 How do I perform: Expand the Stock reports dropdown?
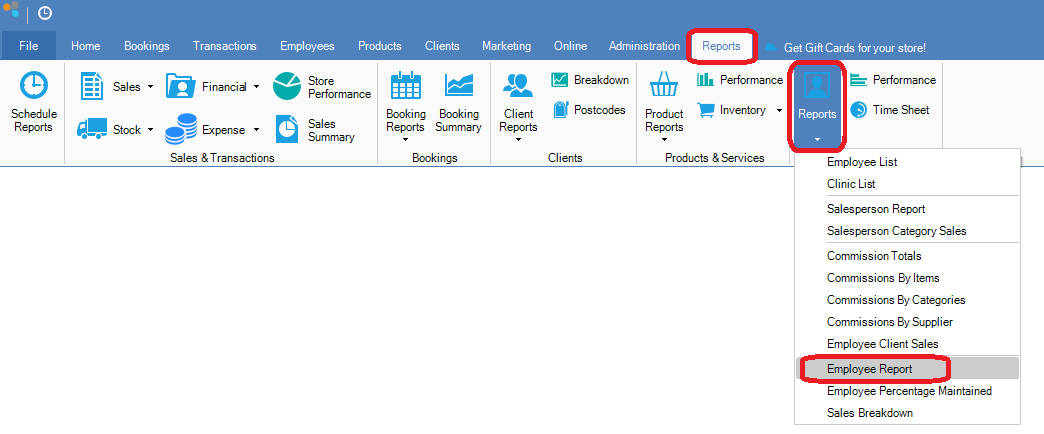point(150,130)
